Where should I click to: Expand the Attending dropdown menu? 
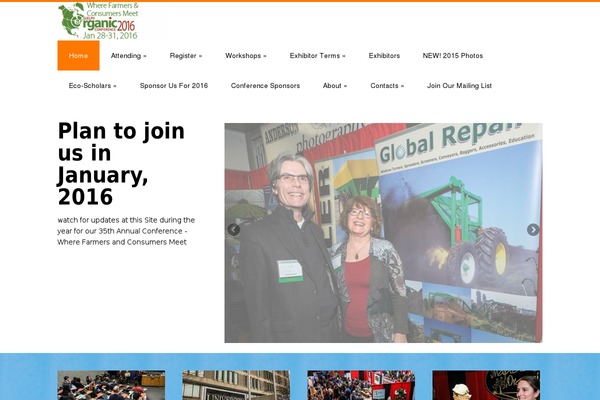(129, 56)
